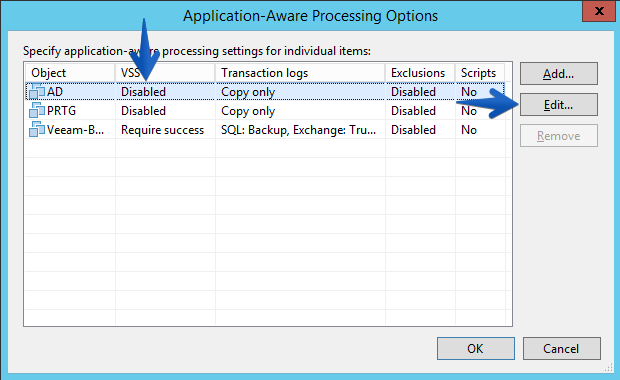
Task: Click the Veeam-B... virtual machine icon
Action: [37, 129]
